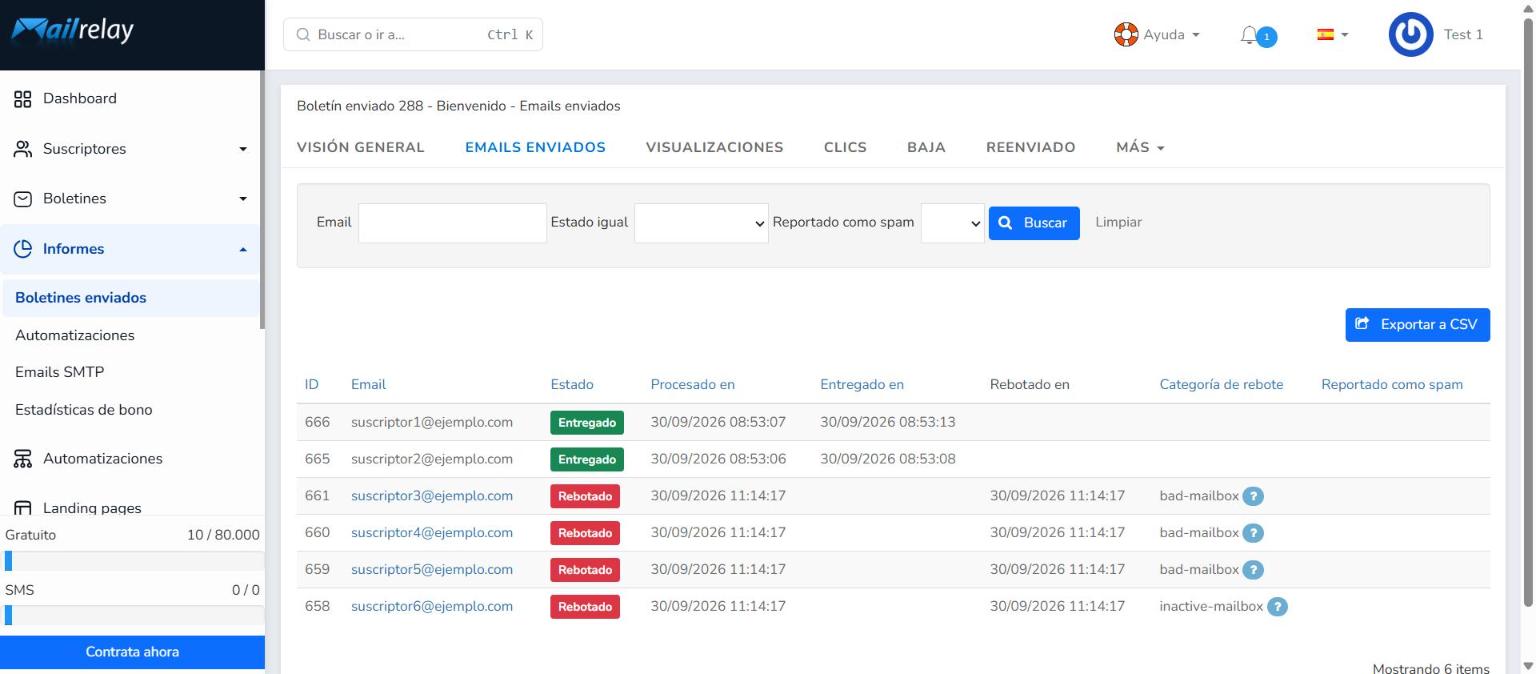This screenshot has height=674, width=1536.
Task: Click ID 666 cell
Action: (x=317, y=422)
